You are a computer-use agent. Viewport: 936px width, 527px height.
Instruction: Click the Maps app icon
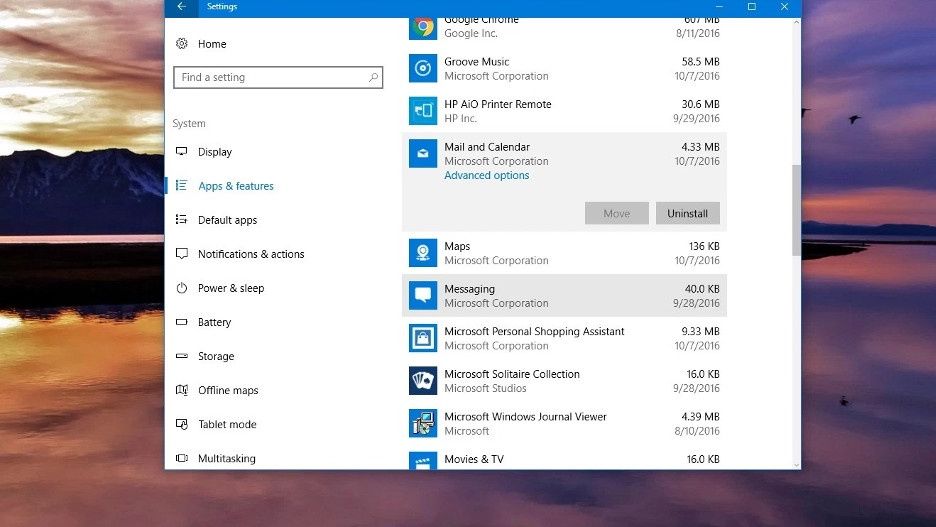[423, 252]
